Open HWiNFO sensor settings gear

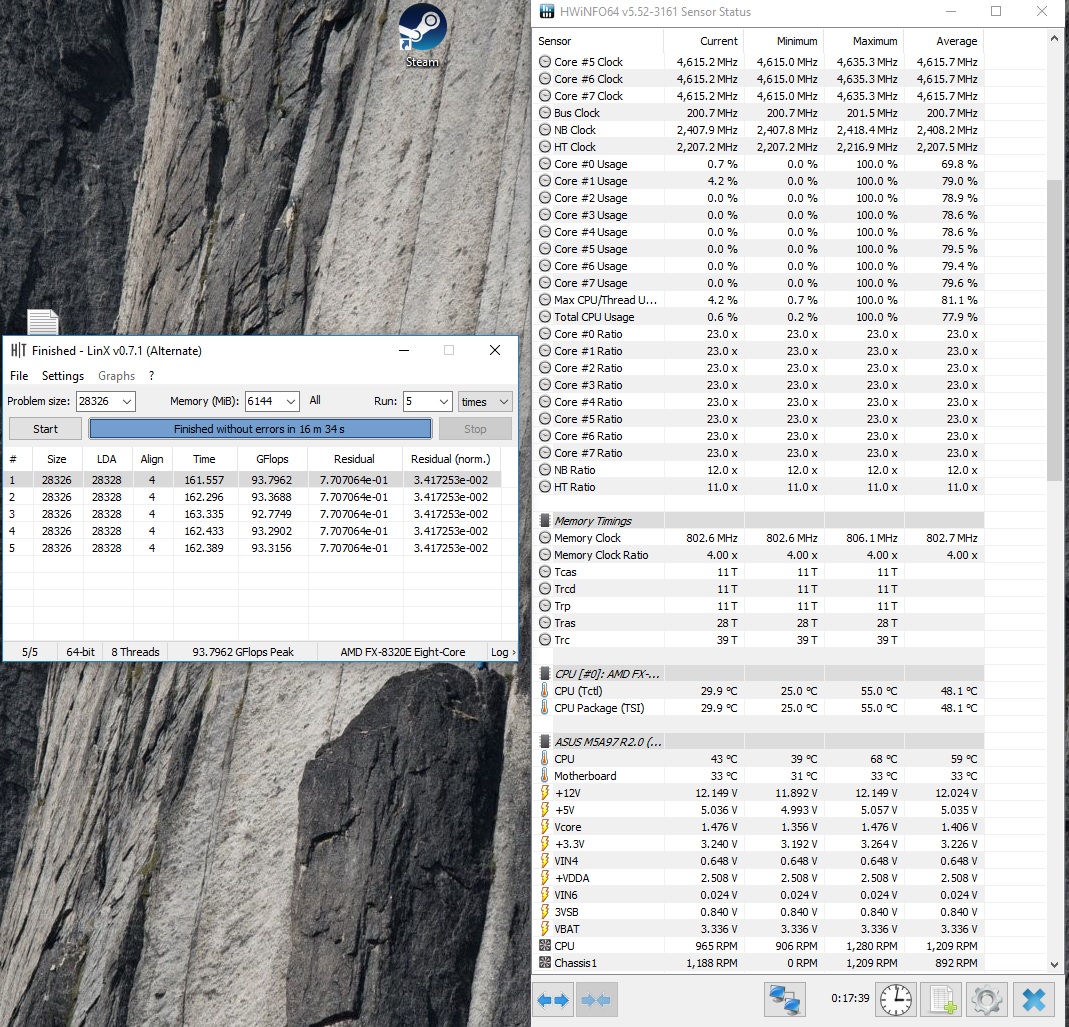[987, 999]
